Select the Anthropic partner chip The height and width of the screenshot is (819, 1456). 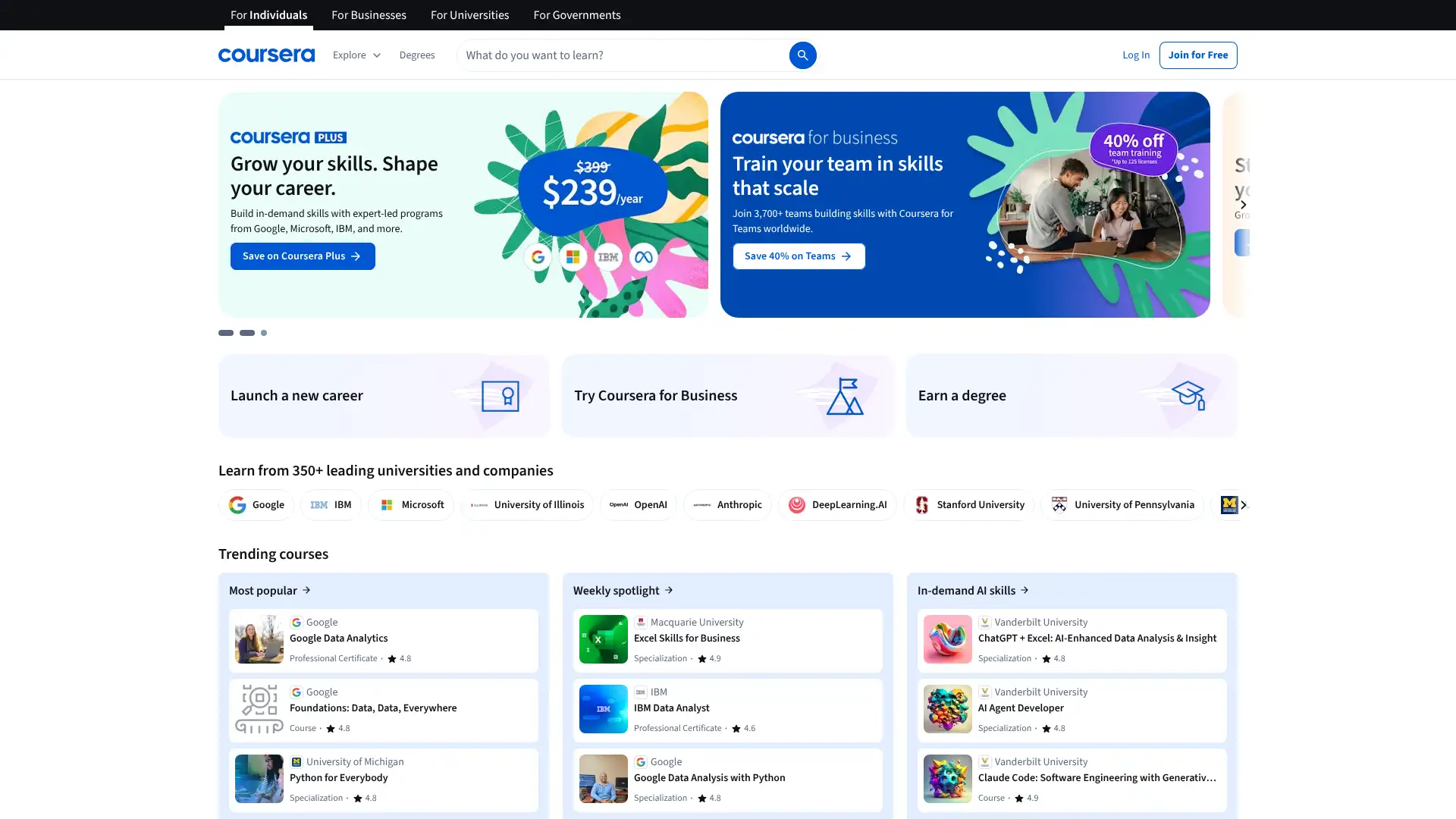[x=728, y=505]
